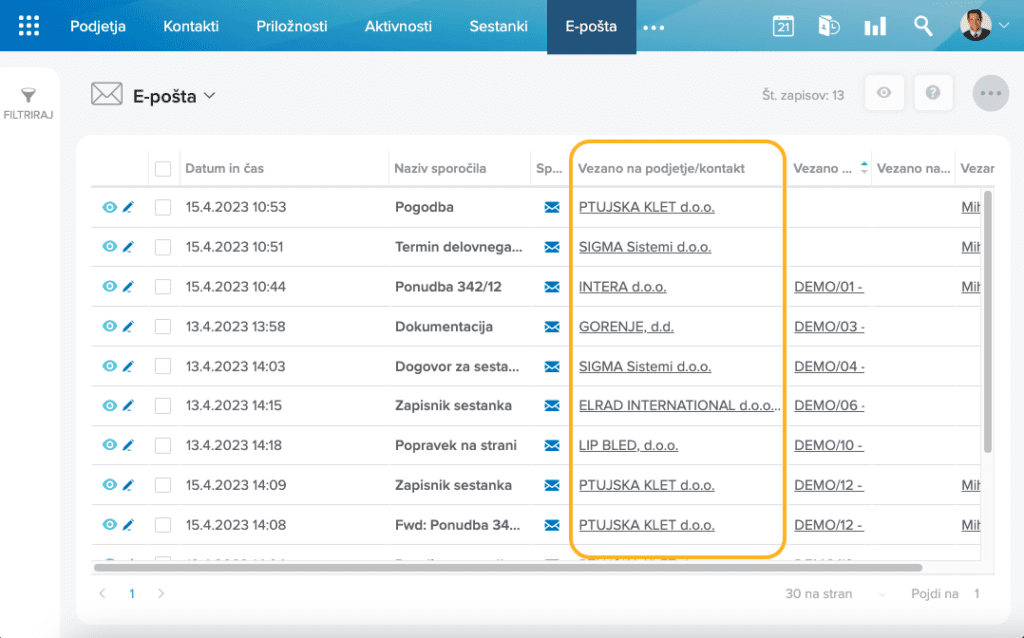View Zapisnik sestanka 14:15 eye icon

(x=110, y=406)
